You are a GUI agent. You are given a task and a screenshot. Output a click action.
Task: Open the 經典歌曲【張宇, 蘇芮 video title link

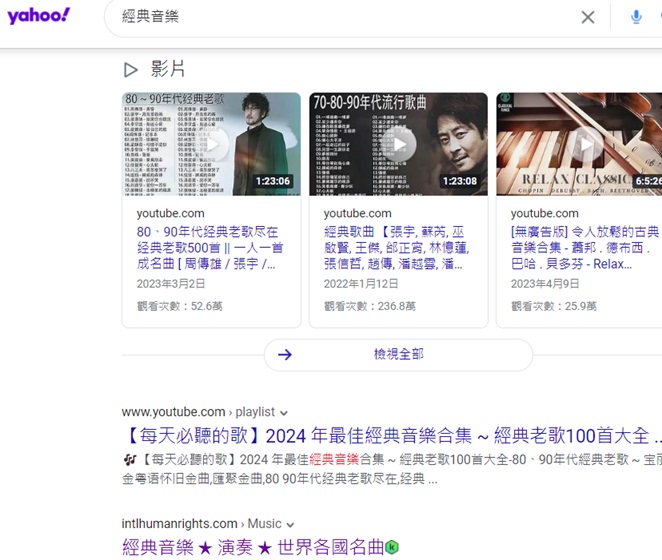pos(396,248)
